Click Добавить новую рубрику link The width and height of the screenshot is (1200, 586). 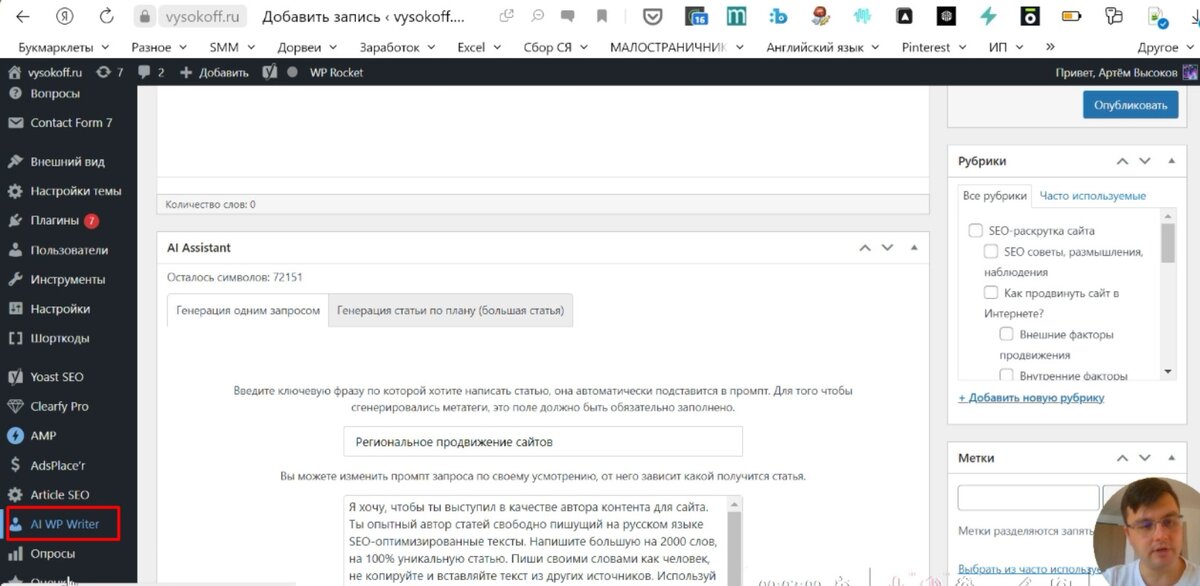click(x=1031, y=398)
